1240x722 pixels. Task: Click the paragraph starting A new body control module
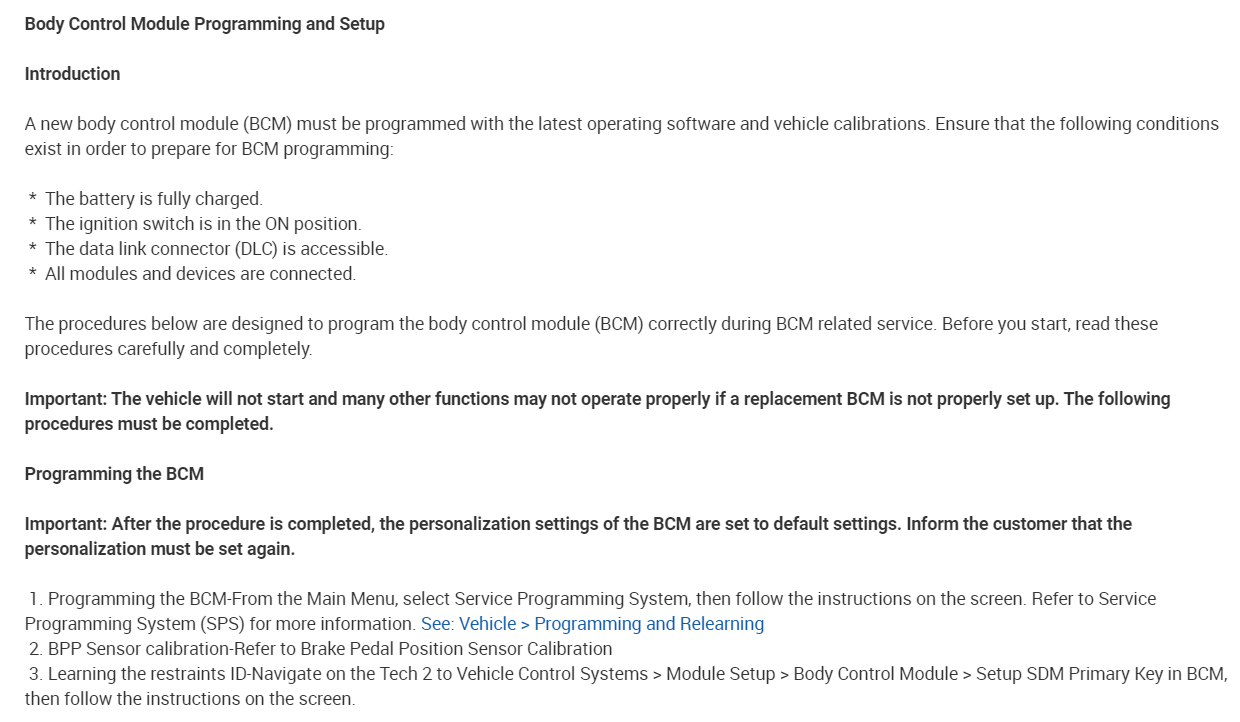pyautogui.click(x=620, y=124)
